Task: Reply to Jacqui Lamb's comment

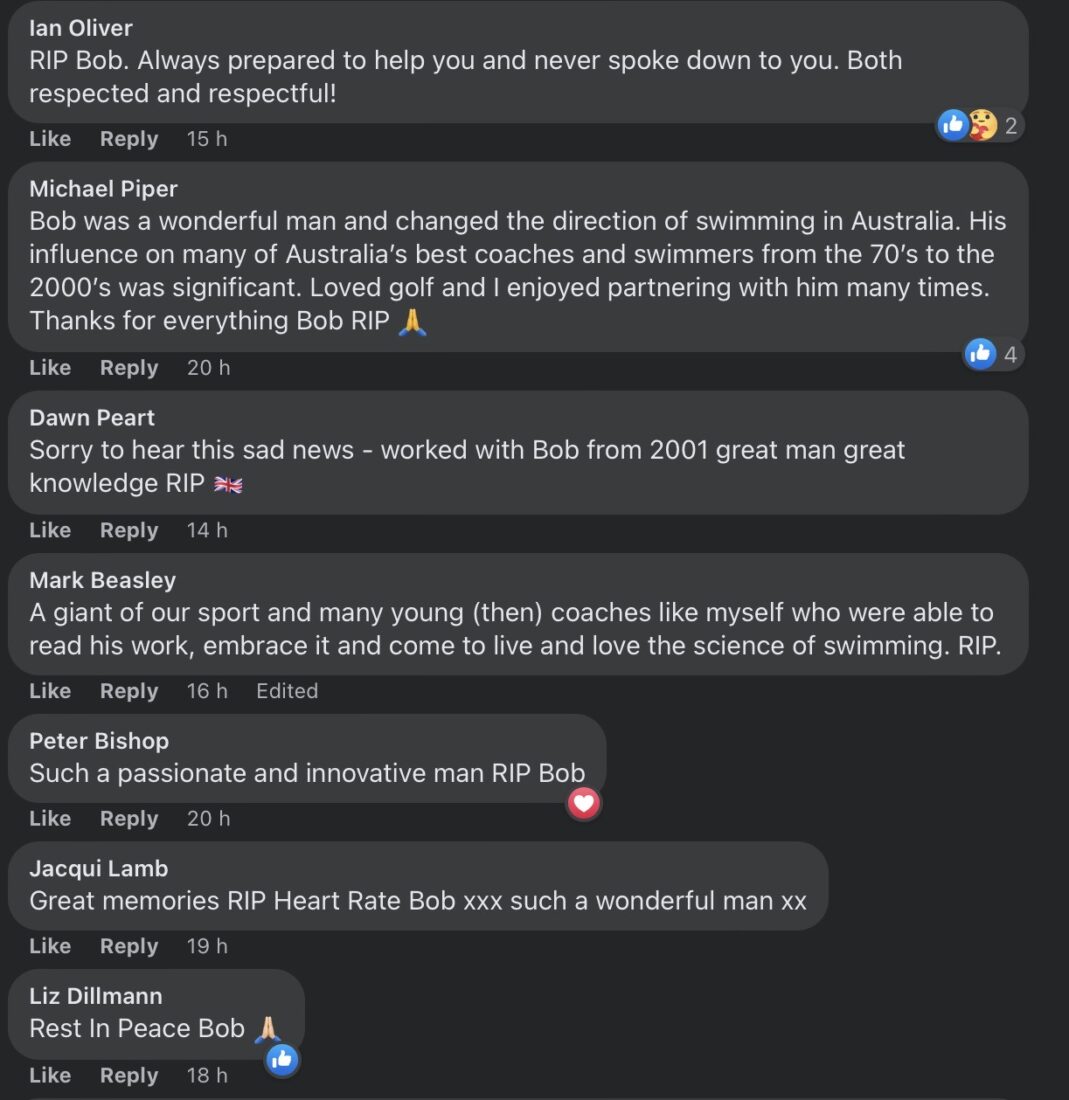Action: pos(129,946)
